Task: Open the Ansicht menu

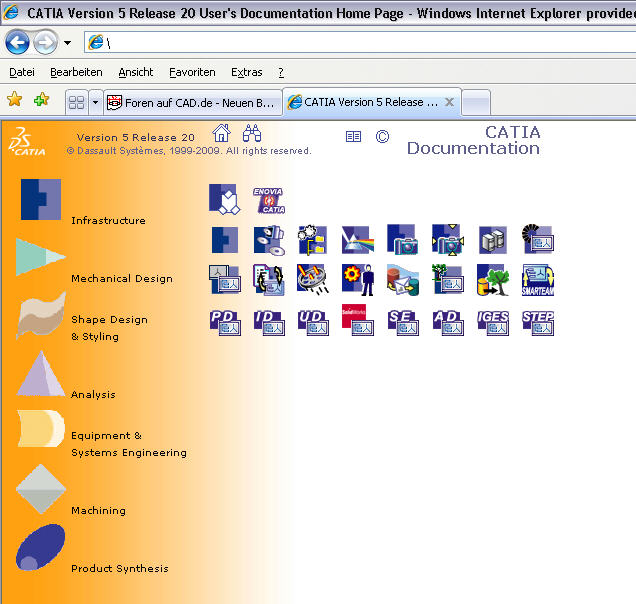Action: click(135, 72)
